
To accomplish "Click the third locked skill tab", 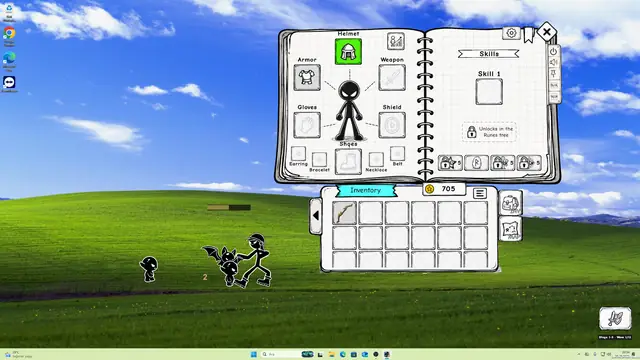I will click(x=502, y=163).
